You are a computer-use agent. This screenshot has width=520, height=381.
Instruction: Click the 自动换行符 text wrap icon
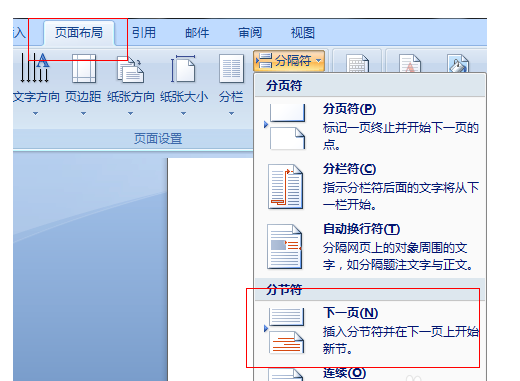click(284, 247)
